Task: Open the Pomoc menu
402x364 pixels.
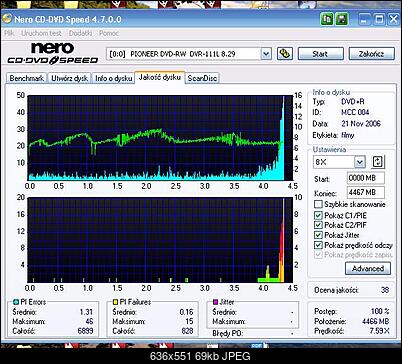Action: pyautogui.click(x=109, y=33)
